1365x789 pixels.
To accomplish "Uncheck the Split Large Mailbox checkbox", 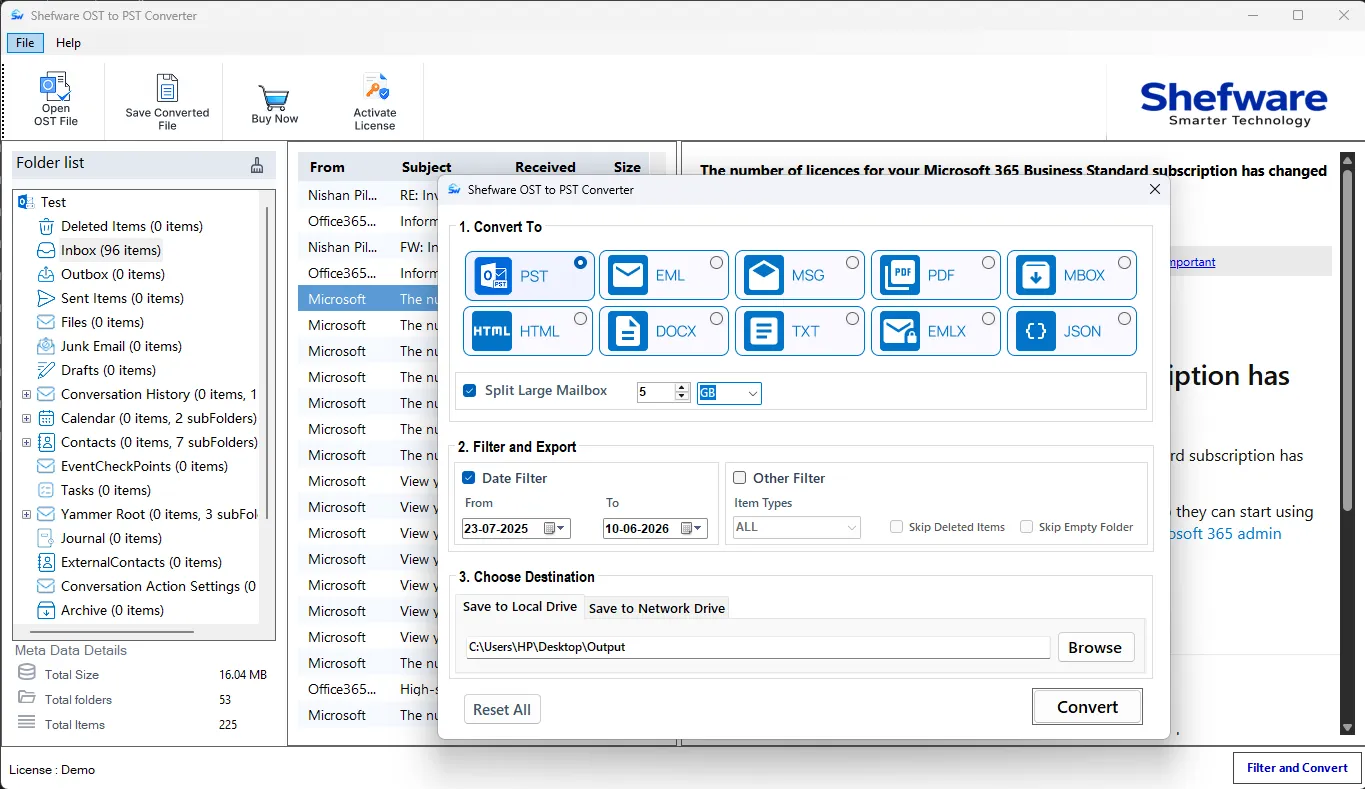I will (469, 390).
